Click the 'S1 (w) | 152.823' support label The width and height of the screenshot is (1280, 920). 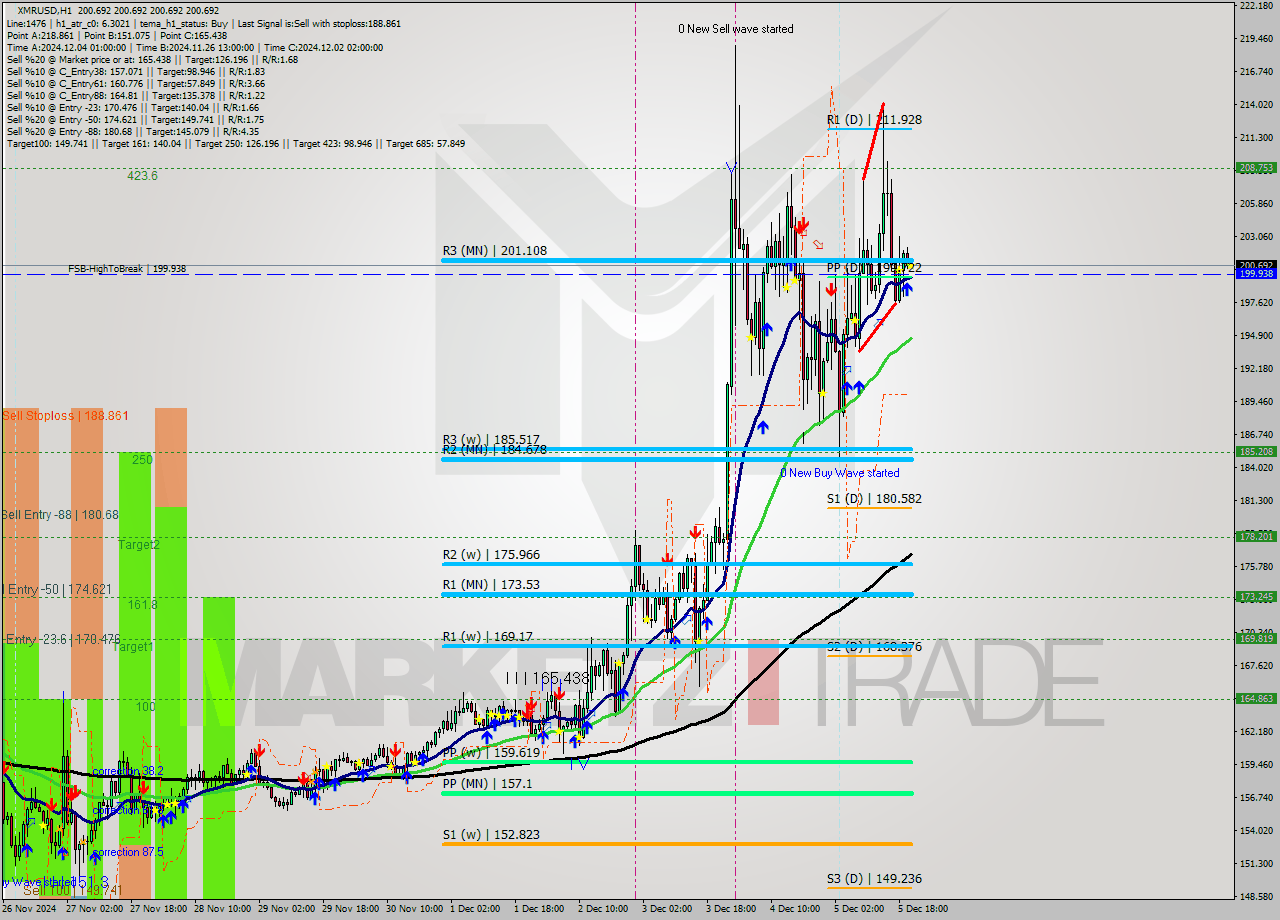coord(491,835)
